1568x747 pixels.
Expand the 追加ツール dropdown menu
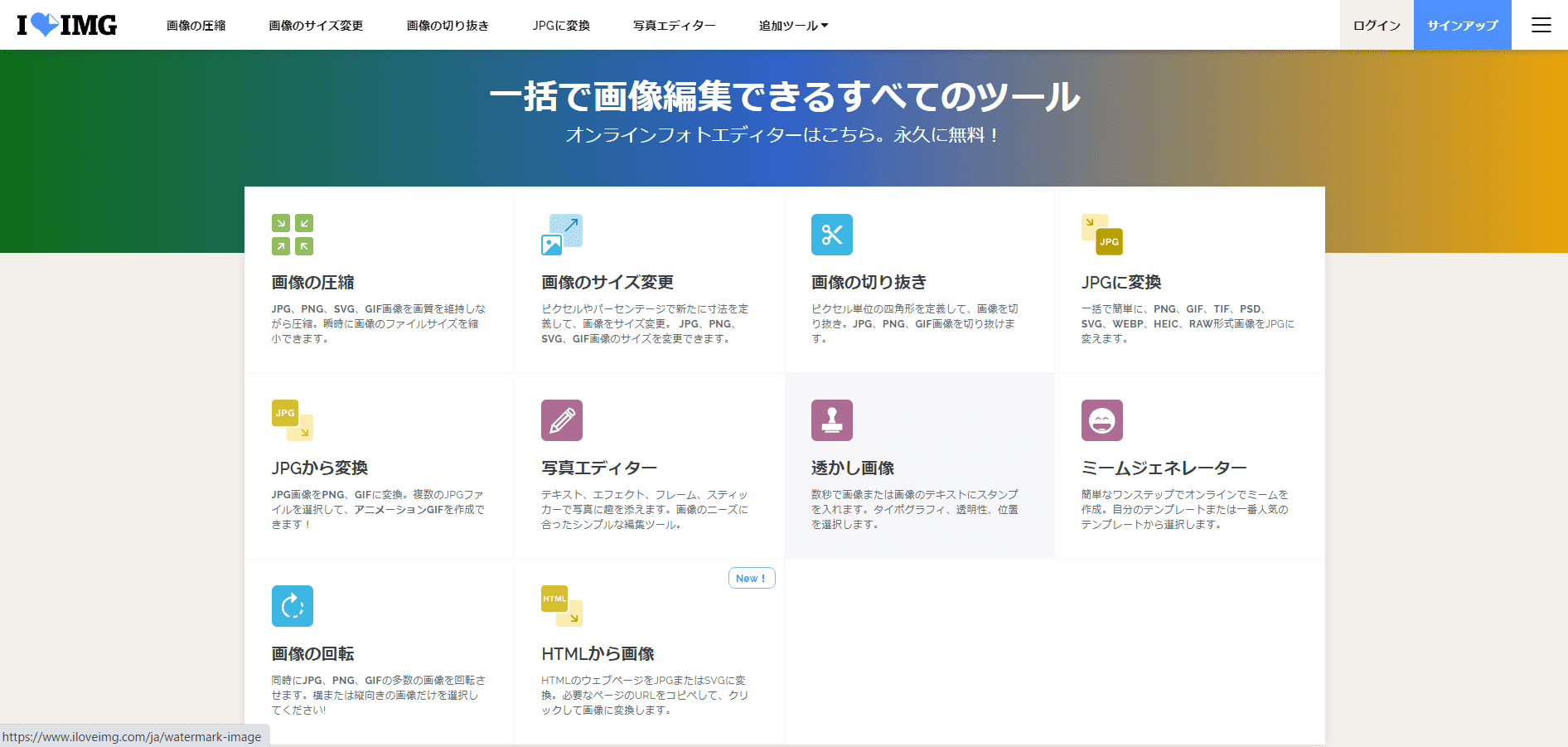click(793, 26)
